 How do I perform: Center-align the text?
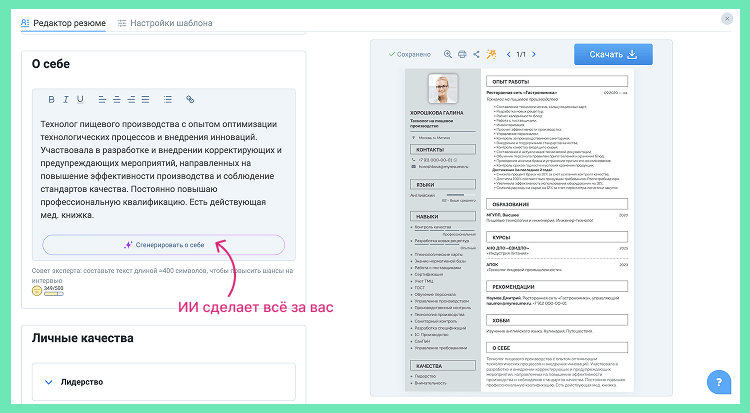(x=116, y=100)
